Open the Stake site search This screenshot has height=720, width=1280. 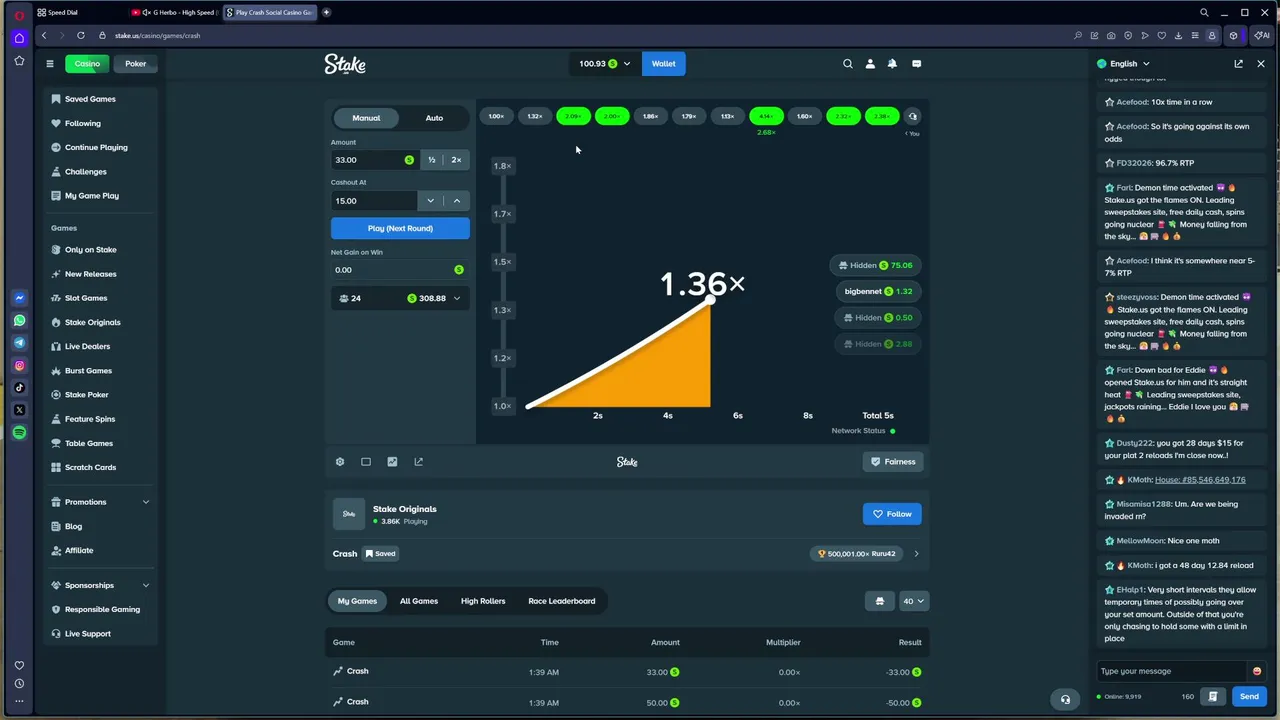click(848, 63)
